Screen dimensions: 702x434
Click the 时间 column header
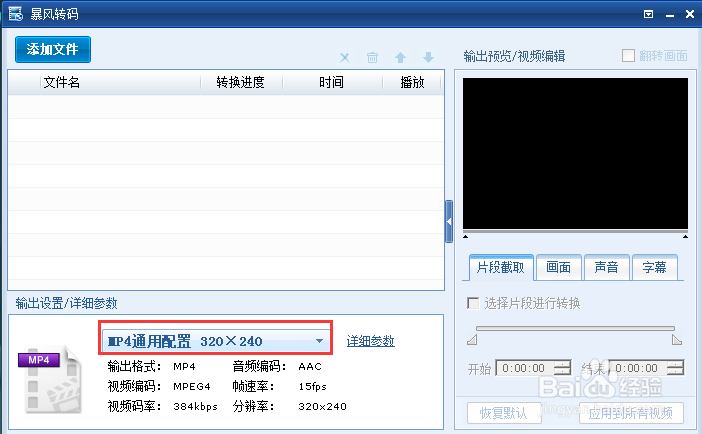point(332,82)
